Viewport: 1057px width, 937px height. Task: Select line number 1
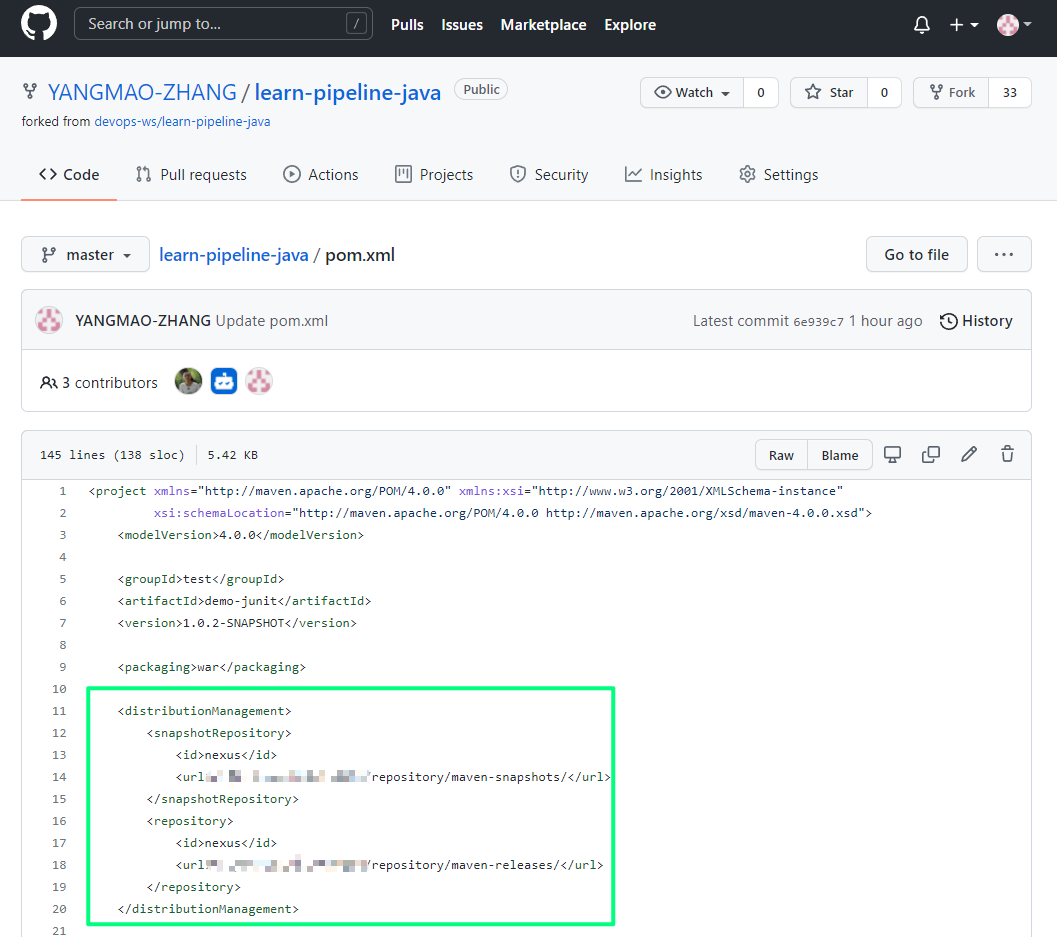[63, 491]
